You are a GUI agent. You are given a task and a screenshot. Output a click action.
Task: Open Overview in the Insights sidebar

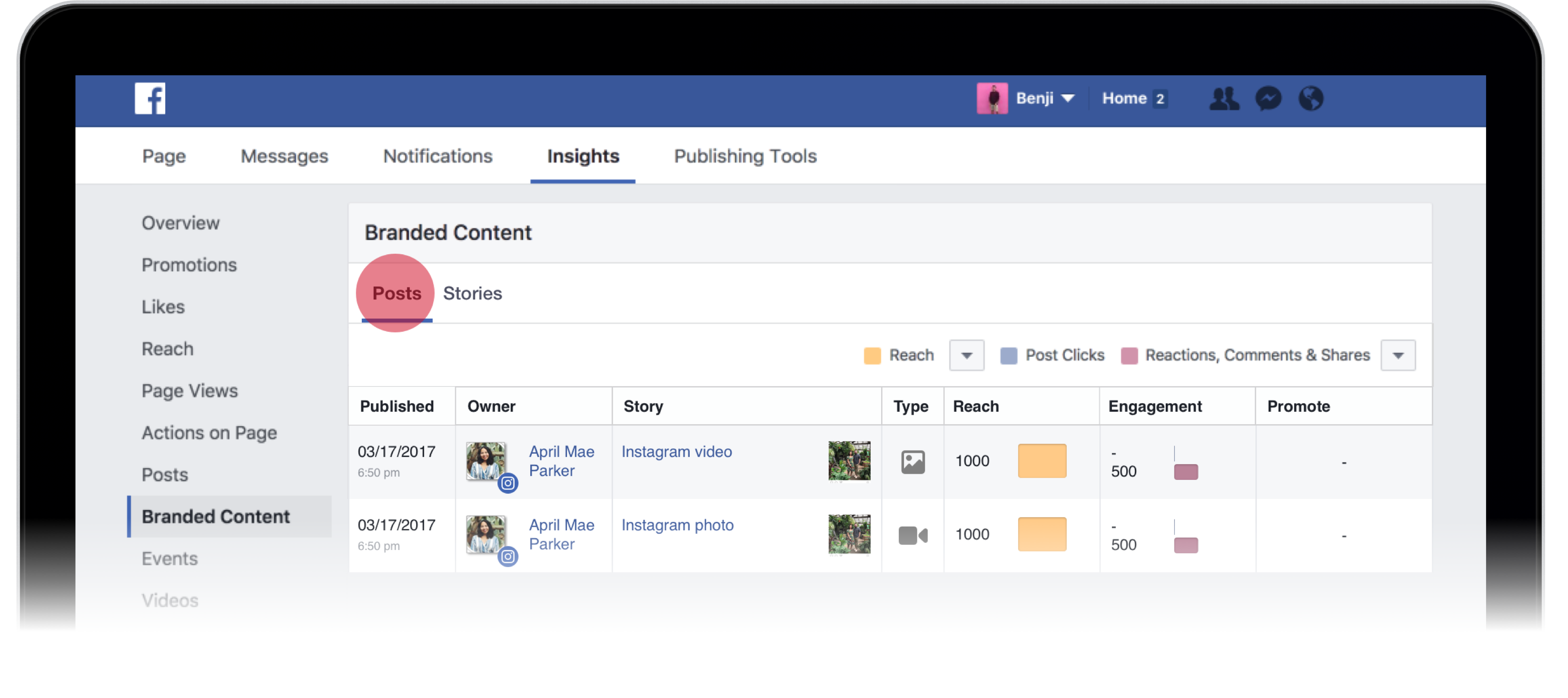(180, 223)
